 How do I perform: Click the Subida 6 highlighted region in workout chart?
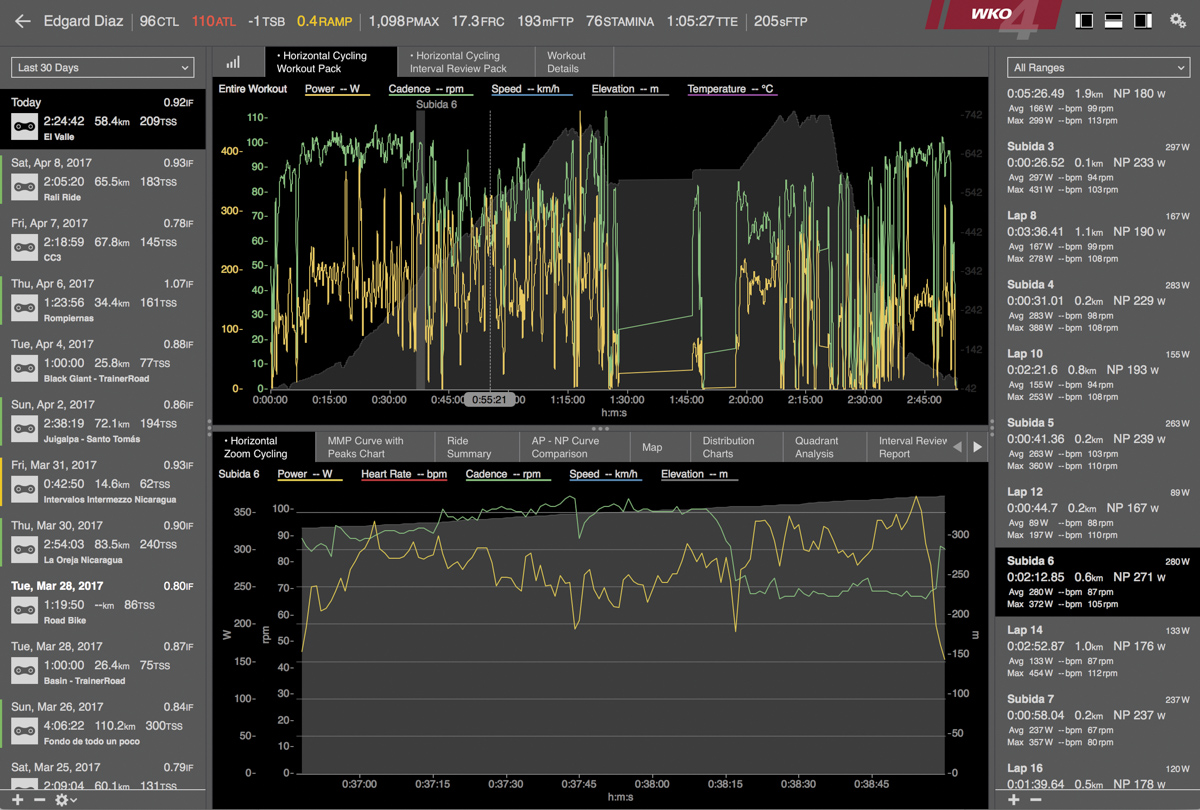coord(420,249)
